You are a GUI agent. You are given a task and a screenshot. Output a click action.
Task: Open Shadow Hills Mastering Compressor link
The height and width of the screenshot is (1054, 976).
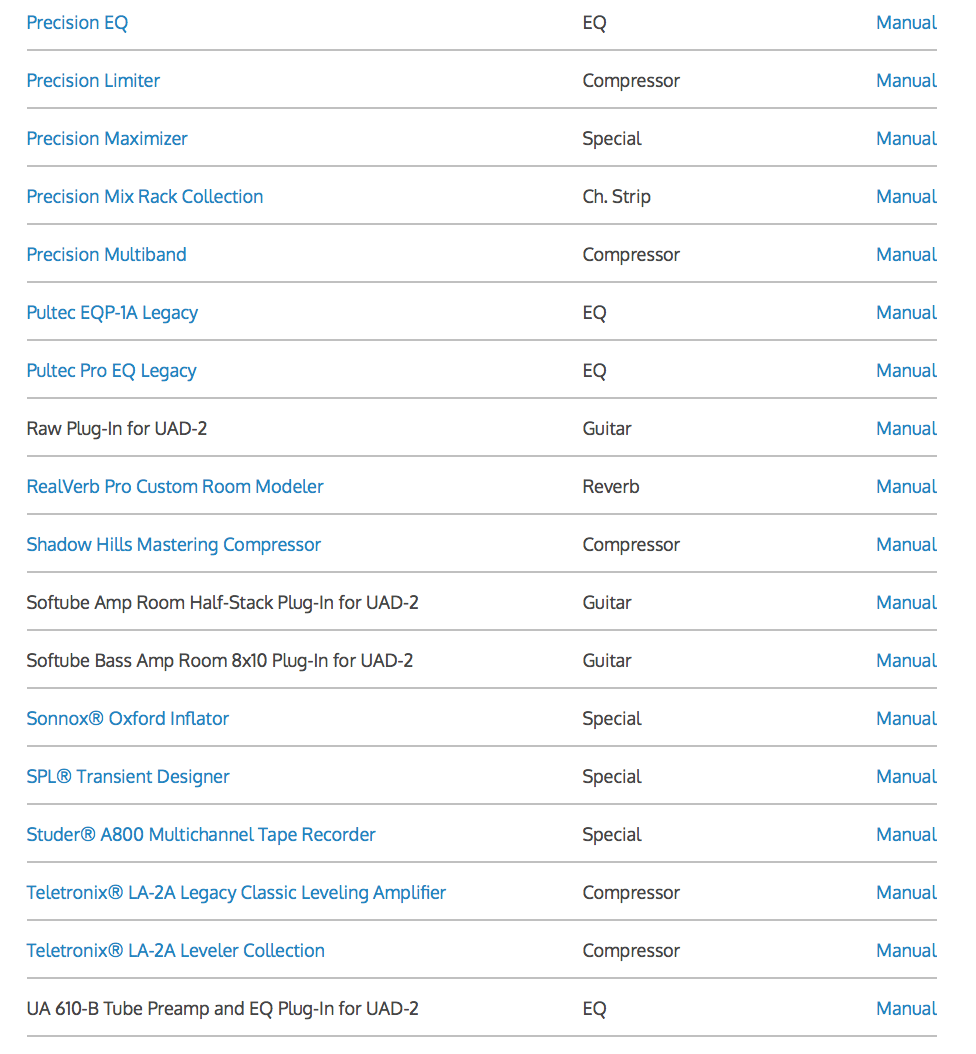[174, 545]
